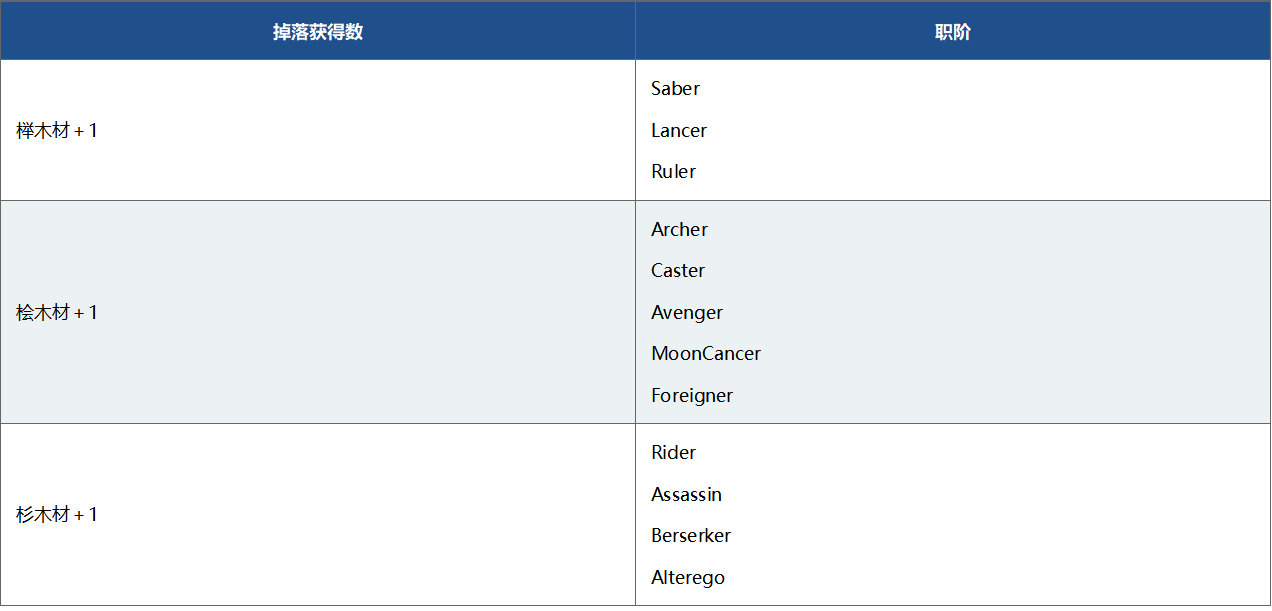This screenshot has width=1272, height=611.
Task: Click the Archer class text
Action: [679, 230]
